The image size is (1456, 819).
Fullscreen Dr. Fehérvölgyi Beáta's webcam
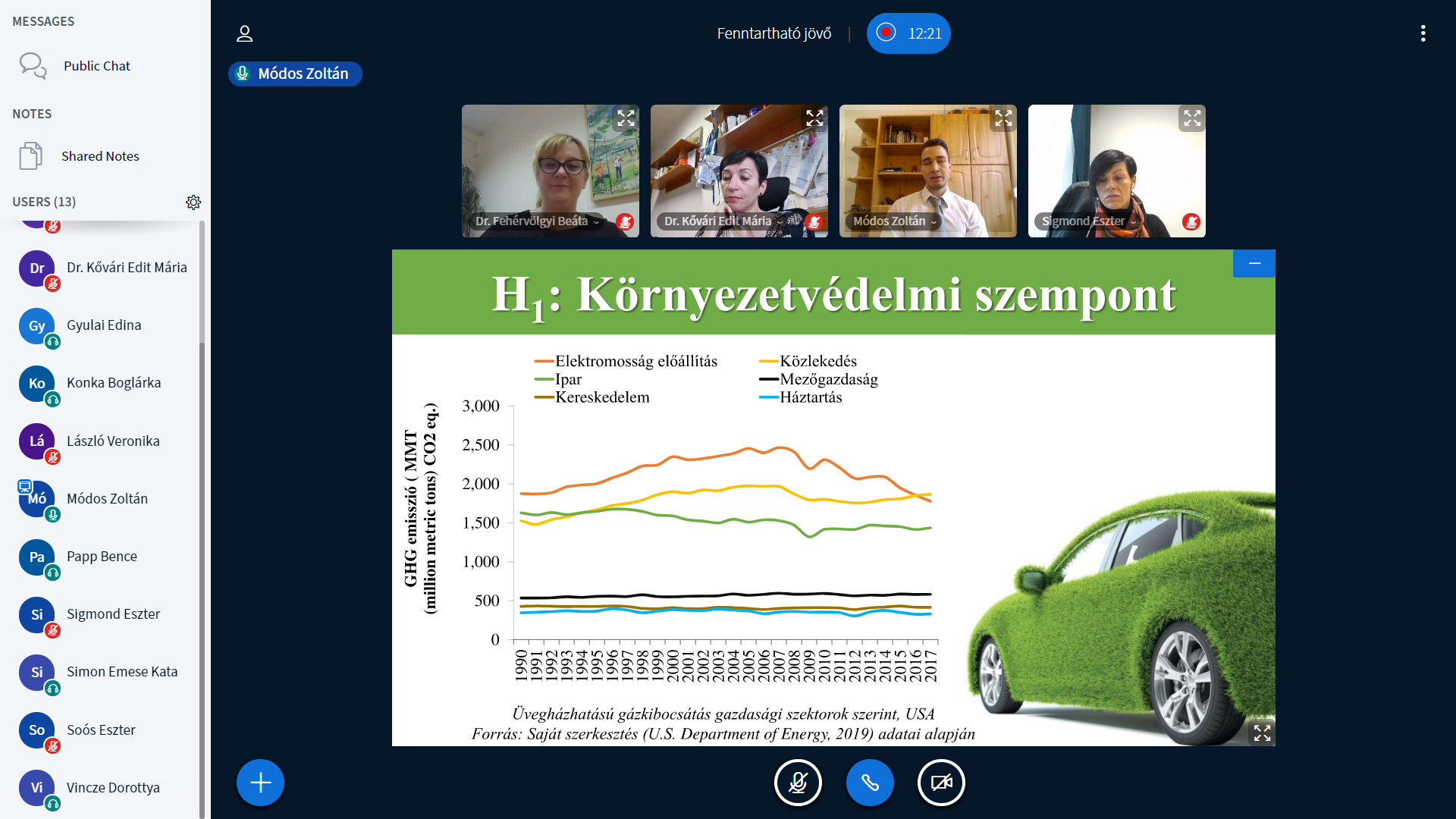[626, 118]
